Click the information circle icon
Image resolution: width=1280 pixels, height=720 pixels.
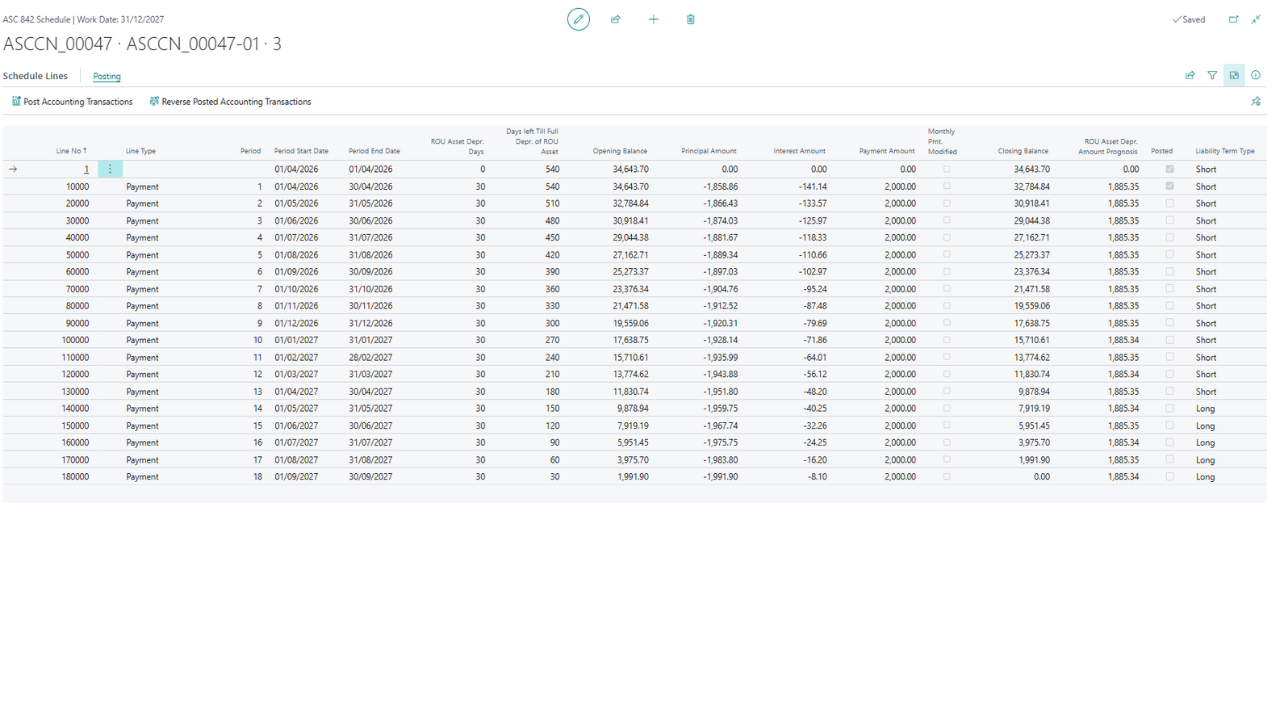click(1256, 75)
